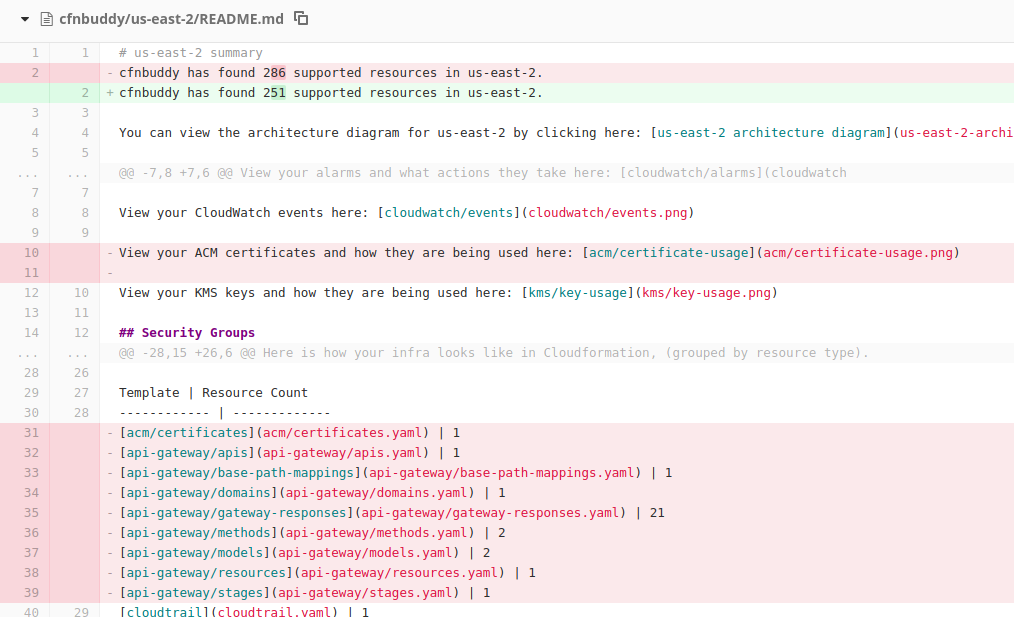The image size is (1014, 617).
Task: Click 'api-gateway/apis.yaml' path text
Action: click(343, 453)
